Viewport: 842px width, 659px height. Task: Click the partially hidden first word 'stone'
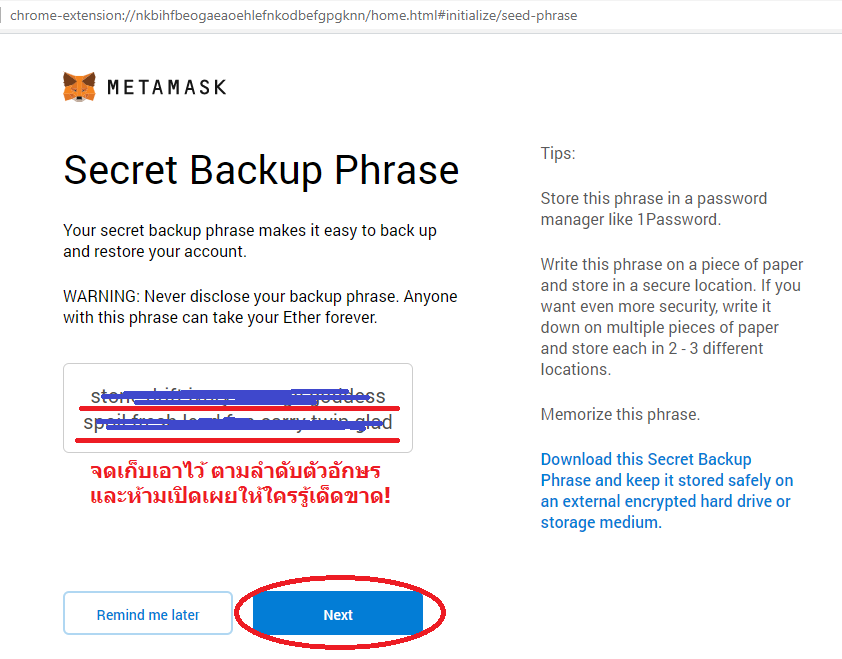coord(104,396)
